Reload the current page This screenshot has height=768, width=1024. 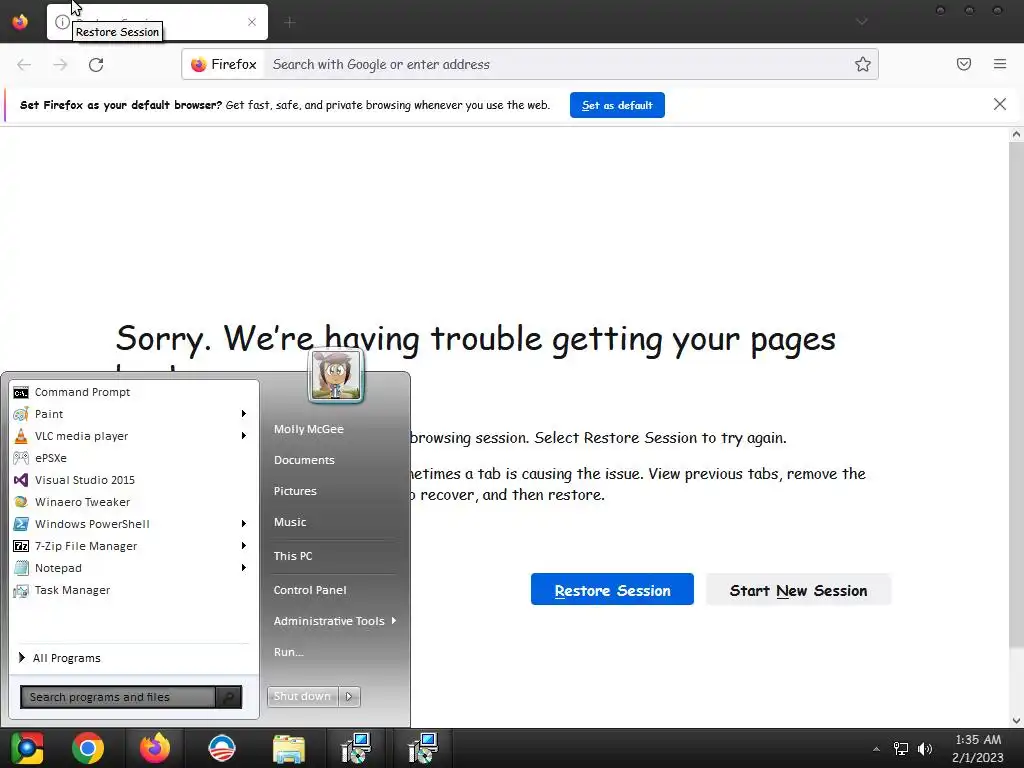pos(96,64)
